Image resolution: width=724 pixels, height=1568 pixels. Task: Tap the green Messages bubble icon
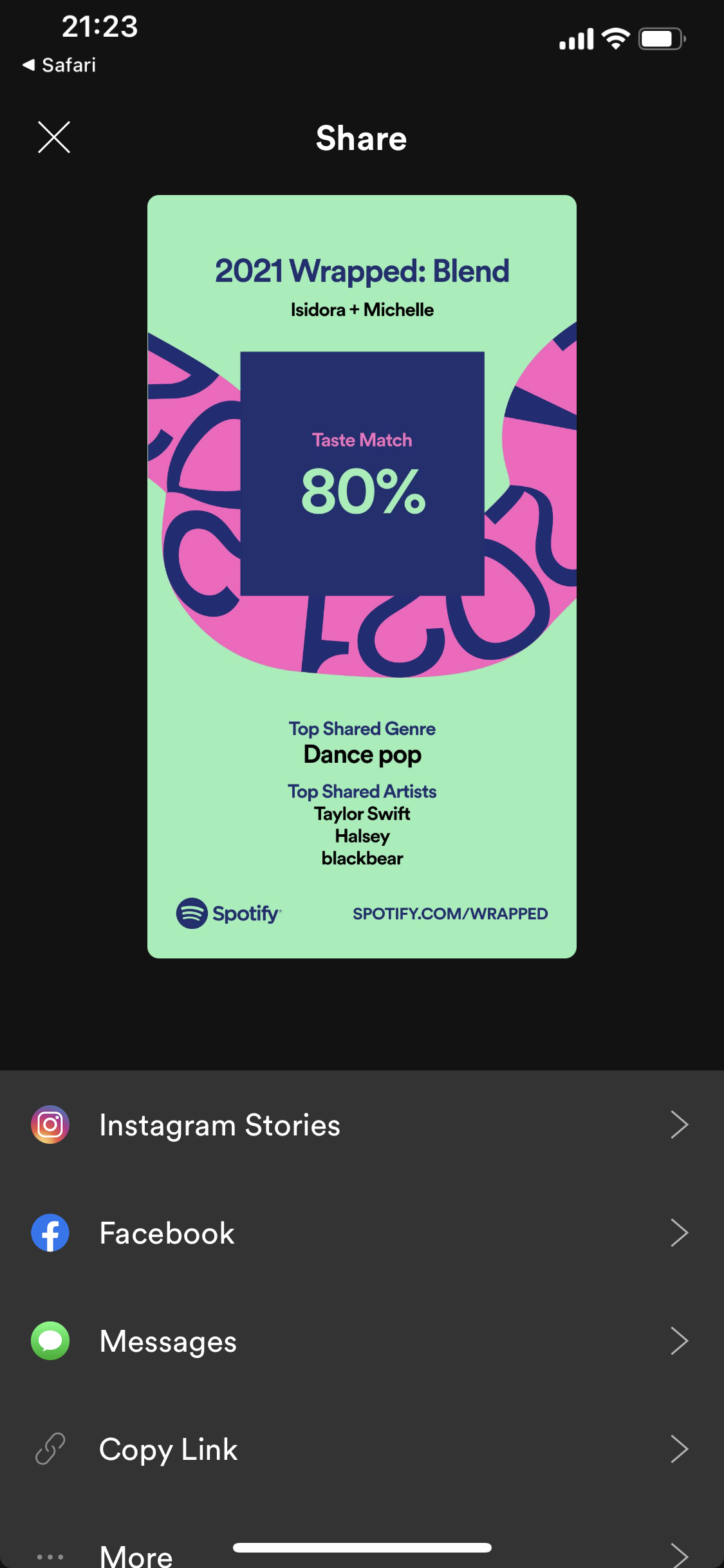50,1341
